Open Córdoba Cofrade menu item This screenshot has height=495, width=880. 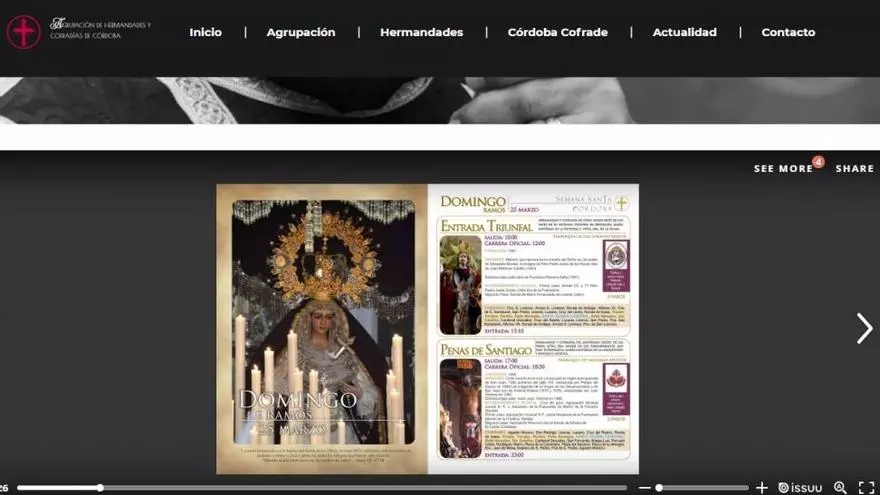(x=557, y=32)
